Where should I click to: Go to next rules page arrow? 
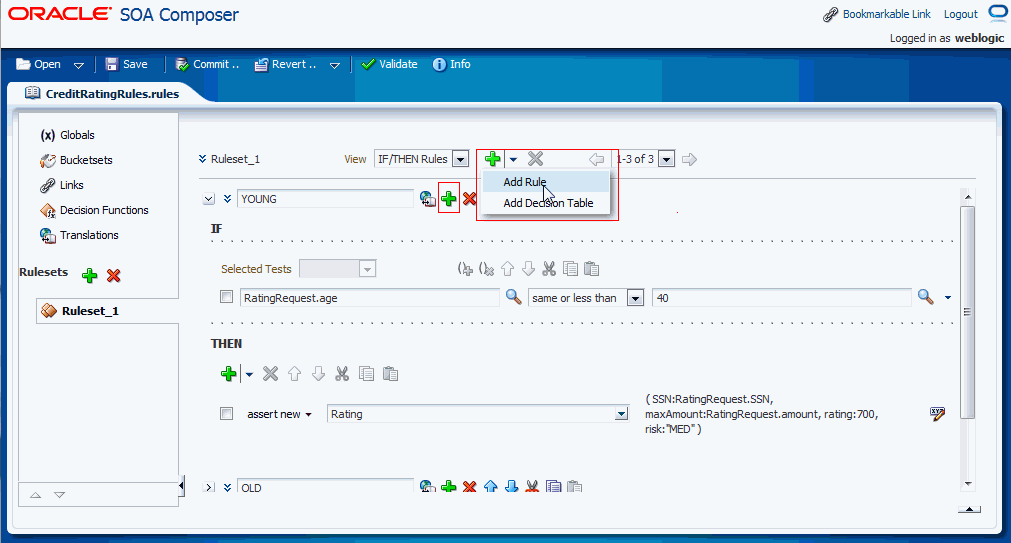pos(689,159)
